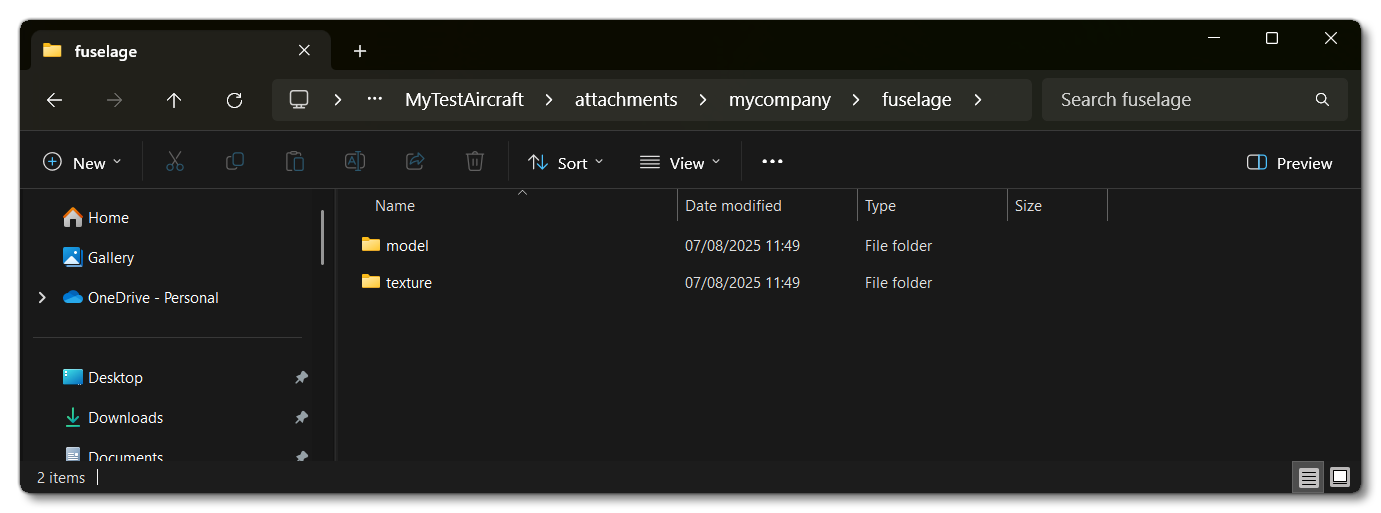
Task: Click the Share icon in toolbar
Action: [415, 162]
